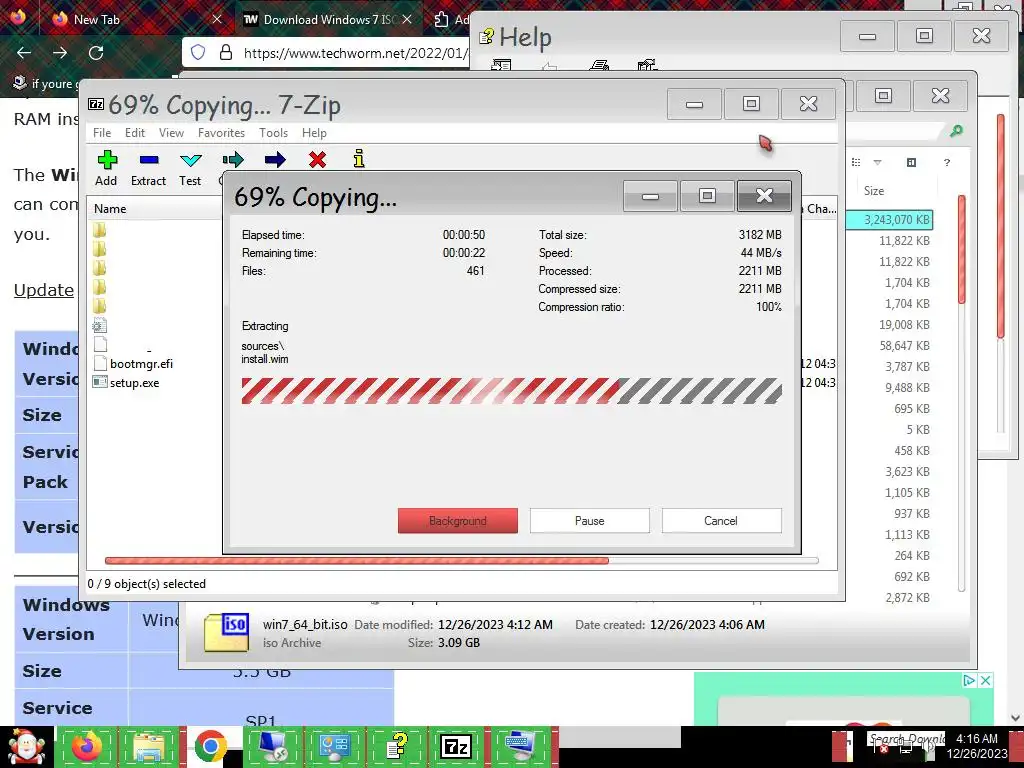Click the question mark help icon in Explorer
Viewport: 1024px width, 768px height.
point(947,163)
